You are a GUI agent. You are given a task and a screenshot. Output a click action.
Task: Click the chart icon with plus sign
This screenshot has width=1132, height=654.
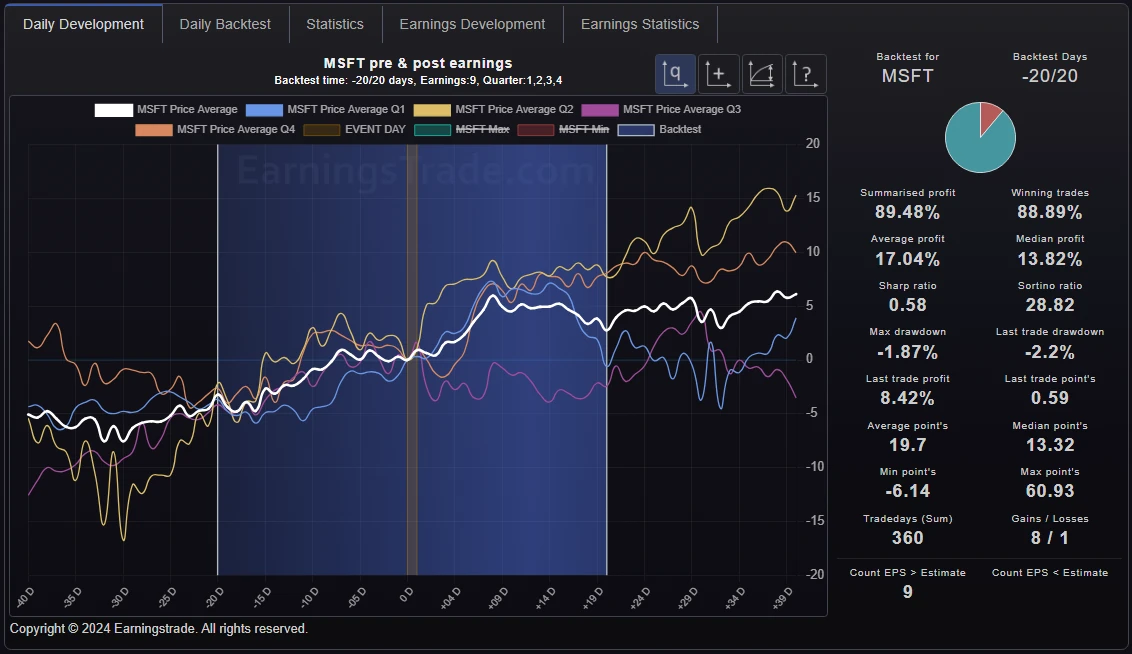click(x=718, y=74)
